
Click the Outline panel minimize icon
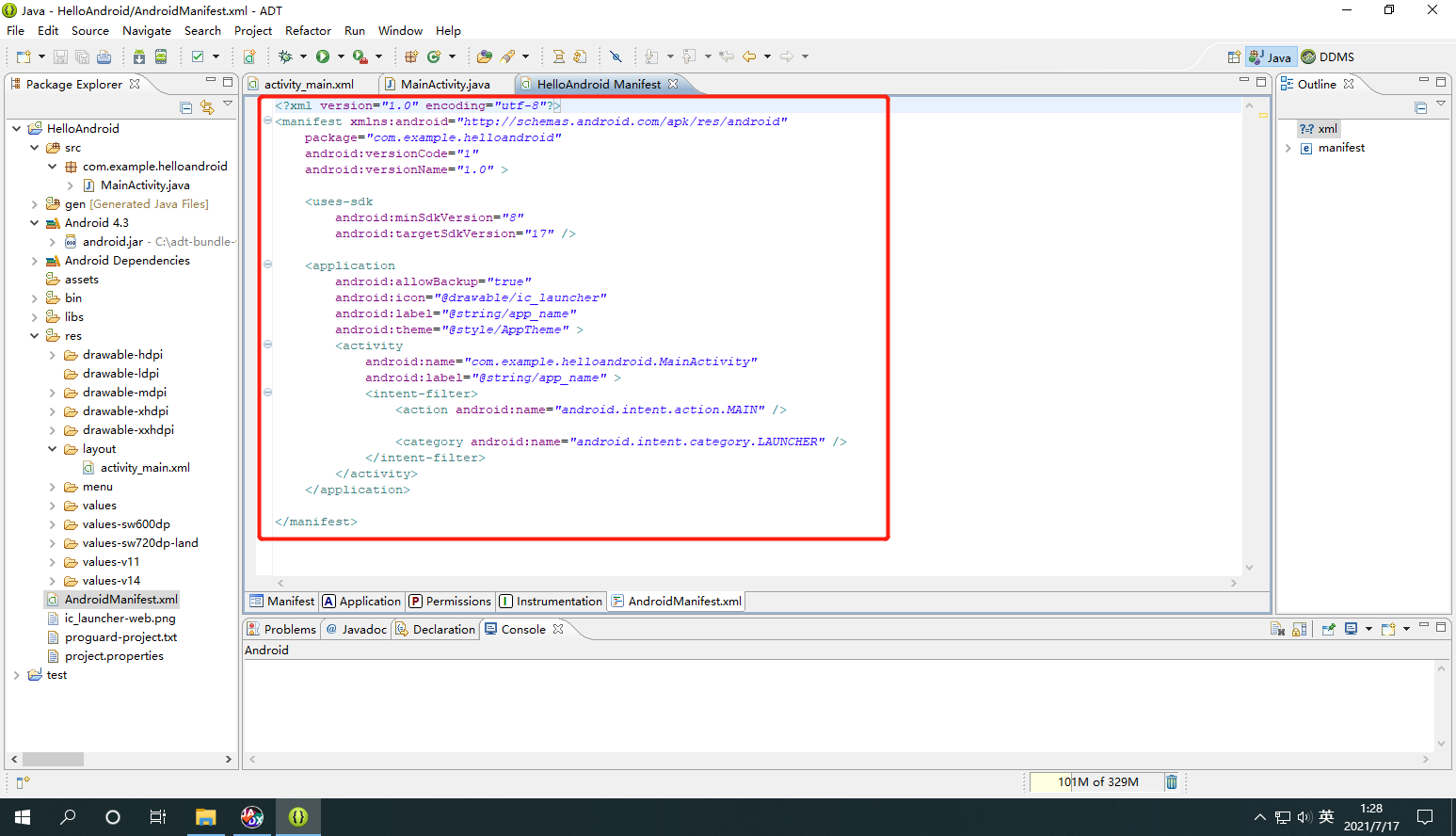[1424, 81]
